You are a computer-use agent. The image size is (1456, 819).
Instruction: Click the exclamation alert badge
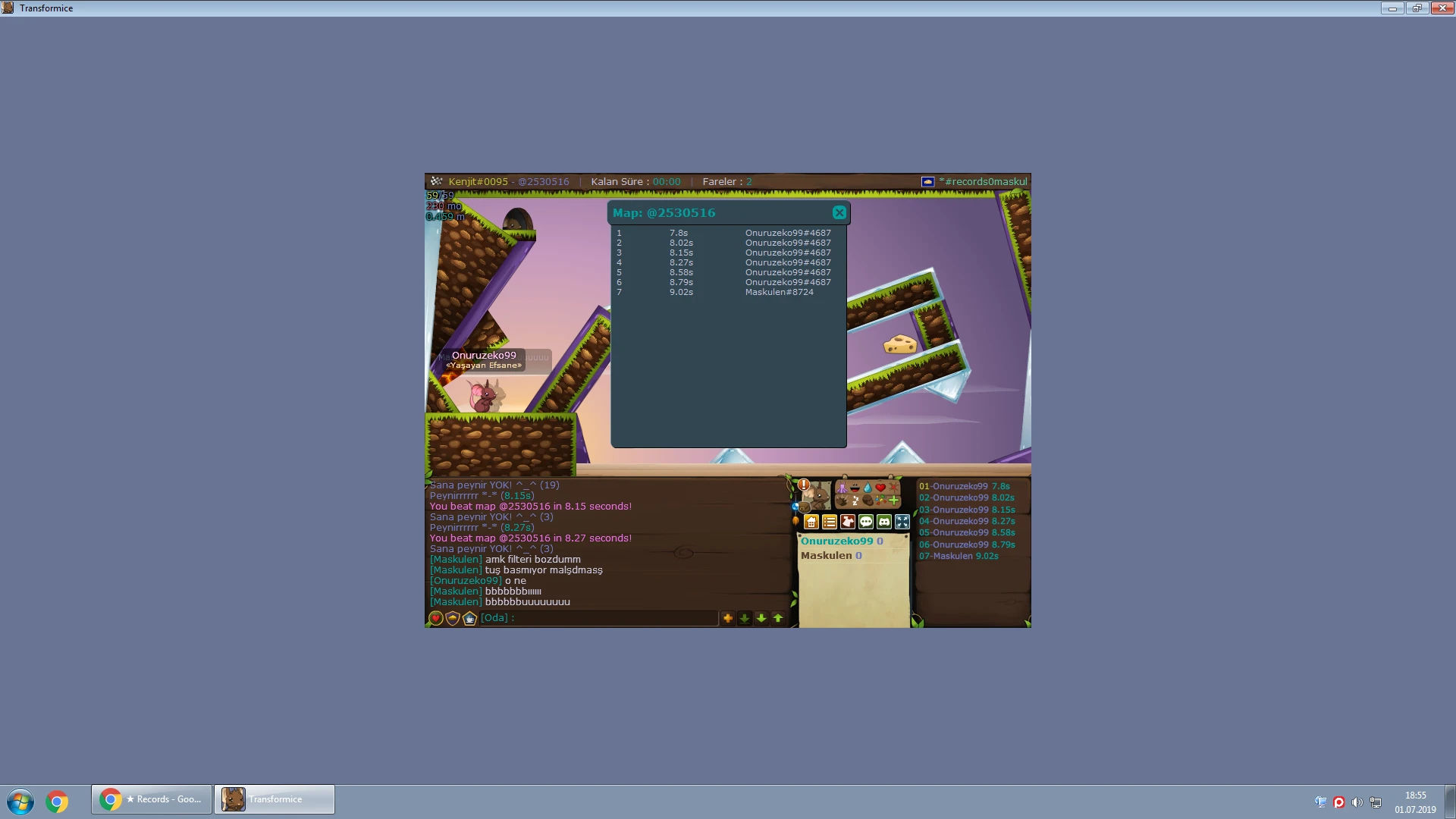pos(804,485)
